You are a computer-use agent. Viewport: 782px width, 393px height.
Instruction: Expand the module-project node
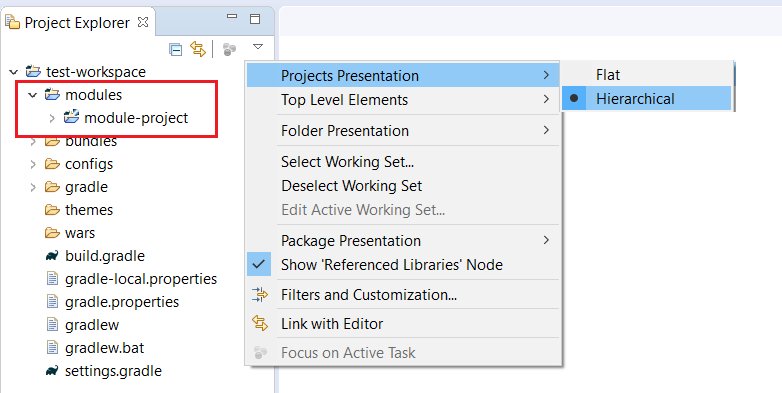tap(51, 118)
